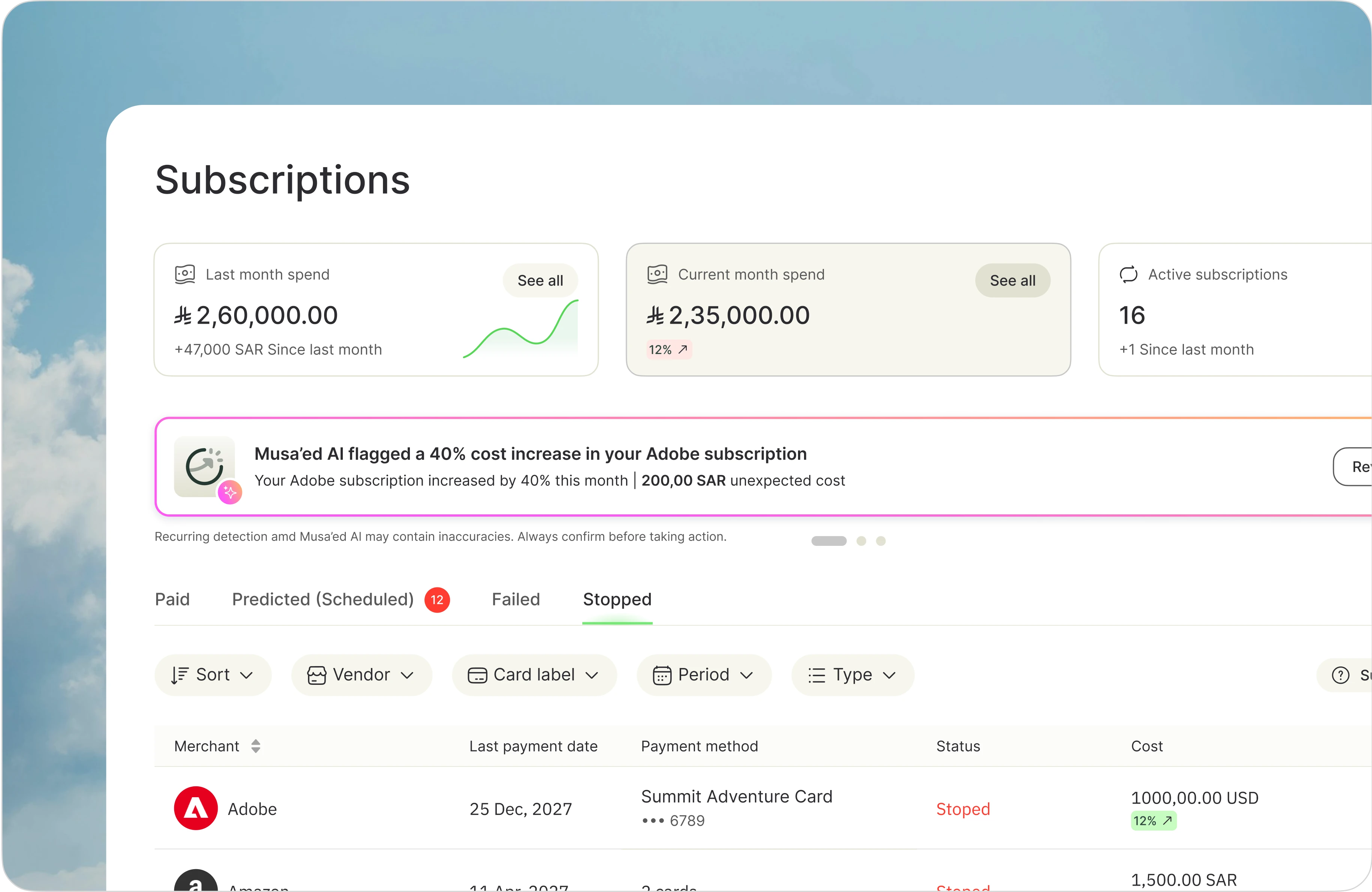Click the Active subscriptions refresh icon

[1128, 275]
